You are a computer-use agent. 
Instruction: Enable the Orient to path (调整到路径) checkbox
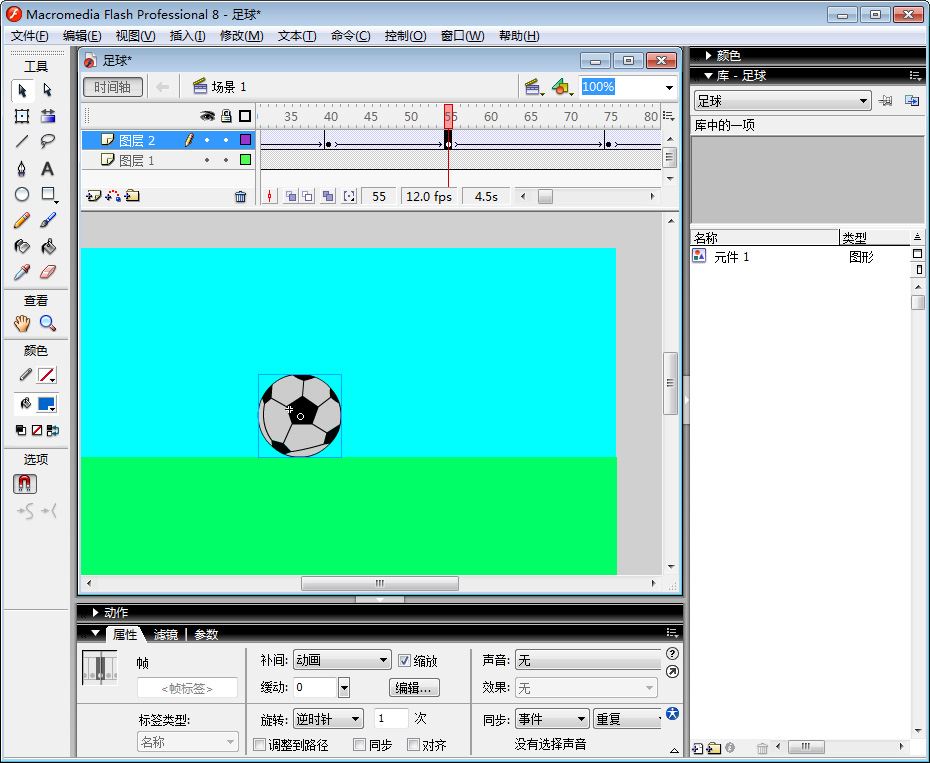[259, 744]
